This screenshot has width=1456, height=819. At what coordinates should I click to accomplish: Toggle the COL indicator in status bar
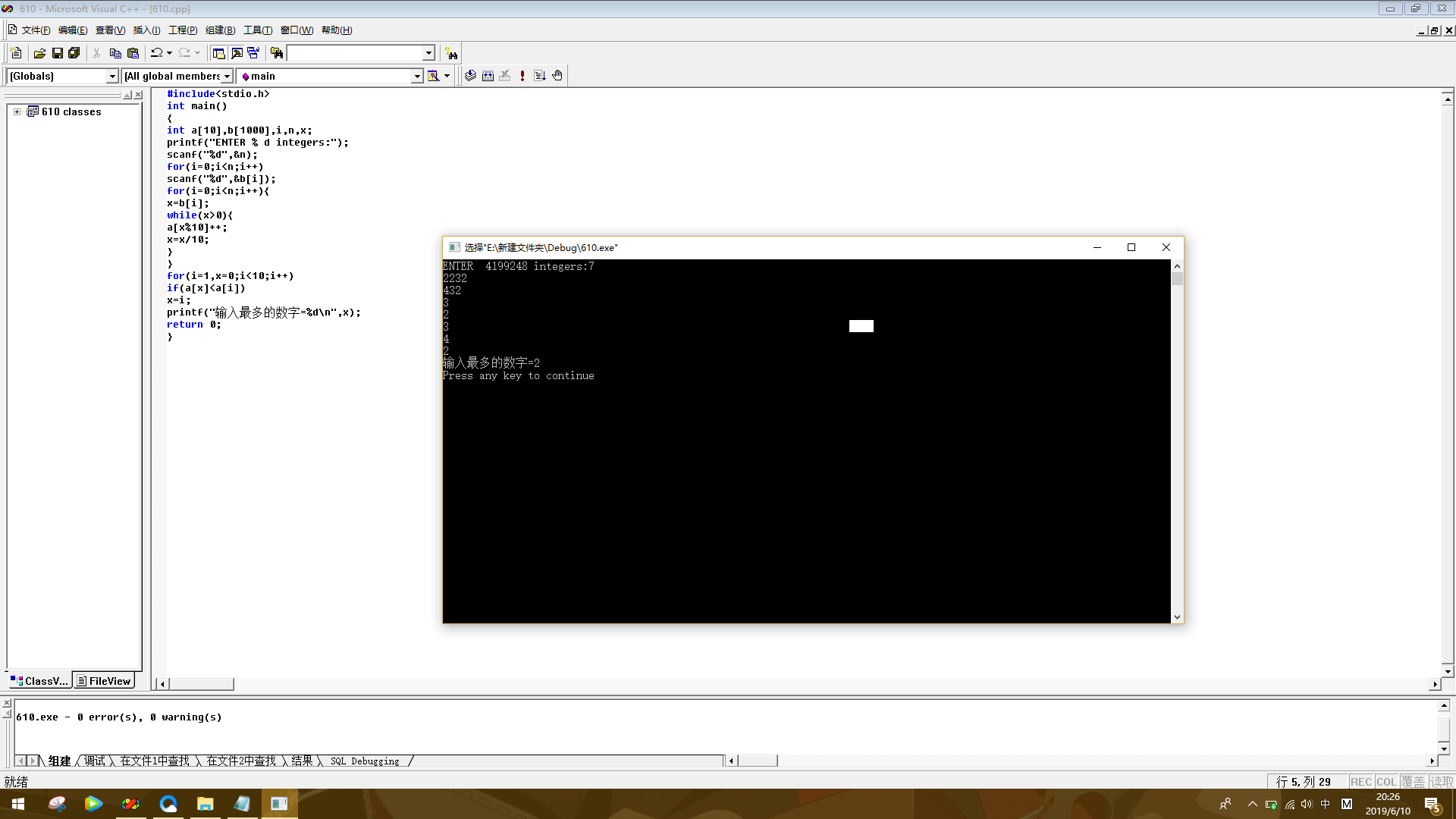point(1386,782)
